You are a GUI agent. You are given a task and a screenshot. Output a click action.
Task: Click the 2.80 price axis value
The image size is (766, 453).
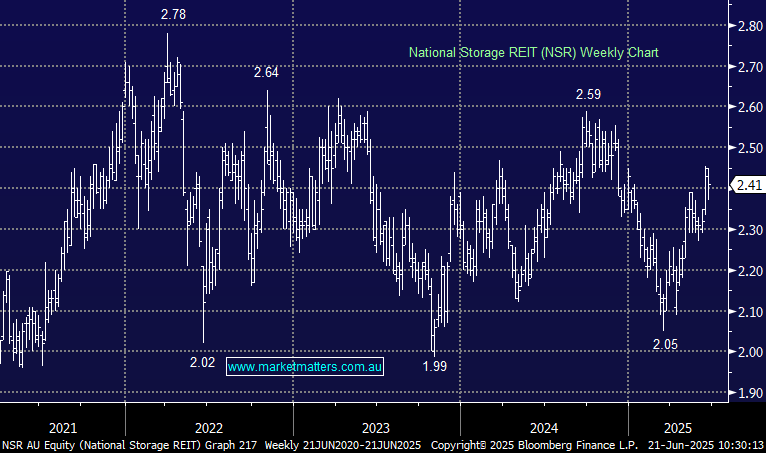point(750,25)
